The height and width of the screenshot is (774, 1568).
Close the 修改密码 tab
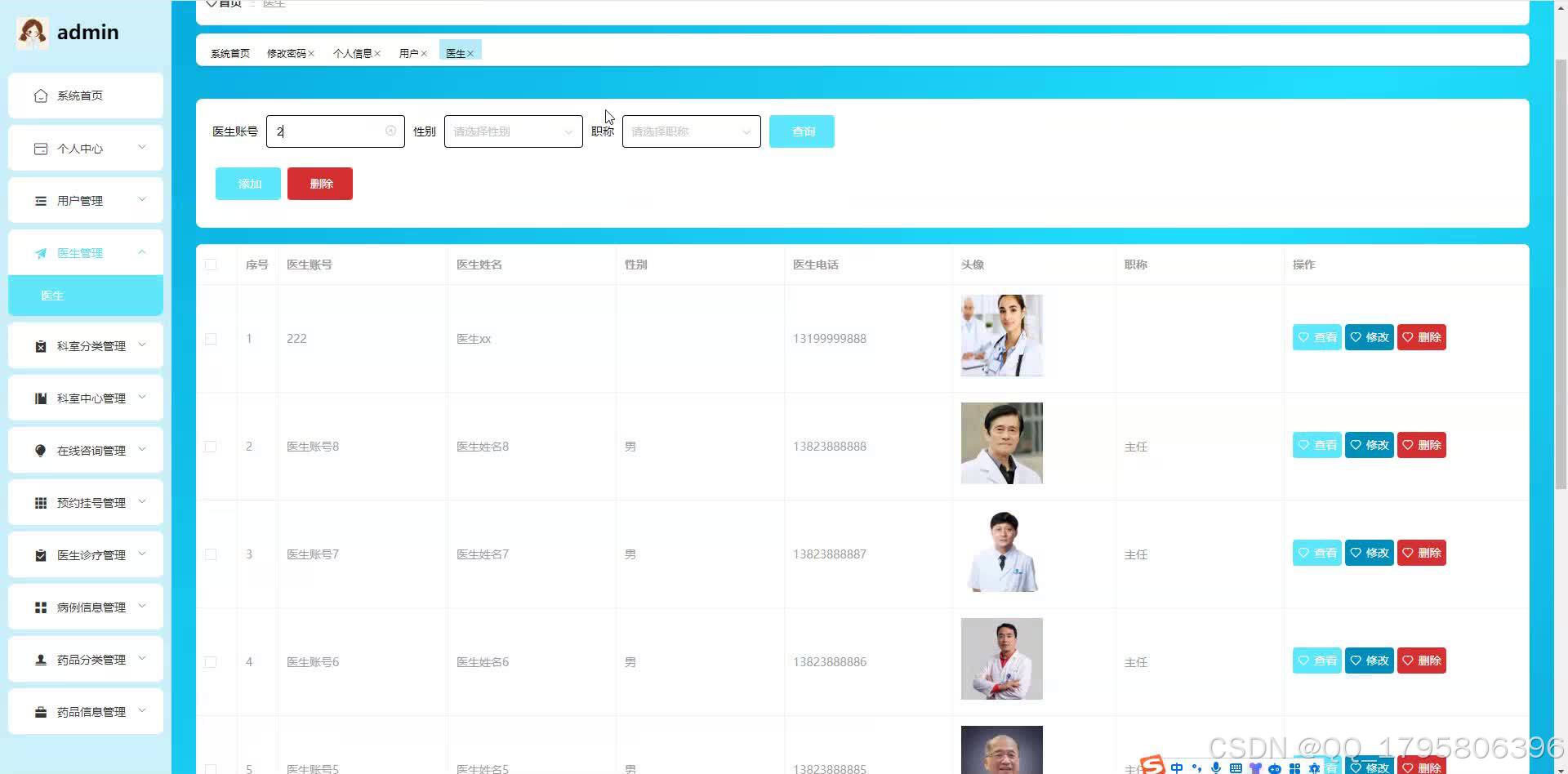tap(311, 54)
